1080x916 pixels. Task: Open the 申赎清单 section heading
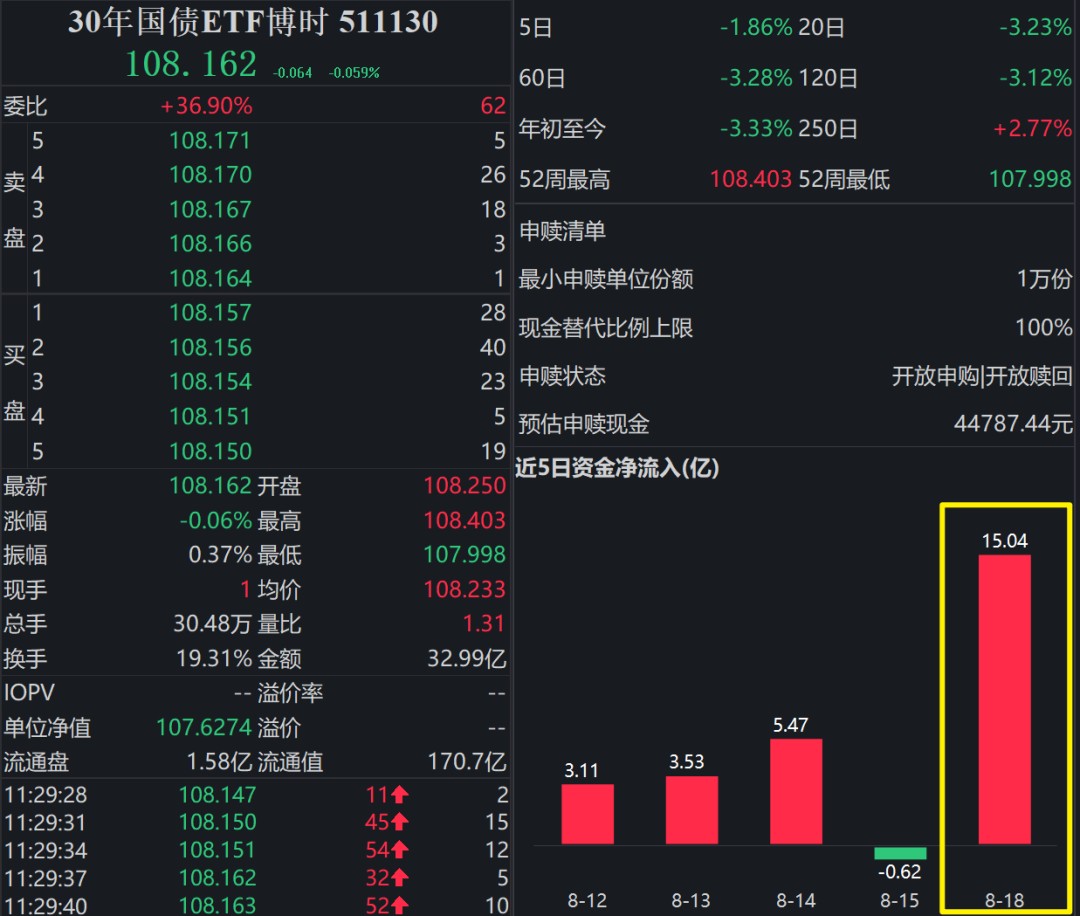562,231
